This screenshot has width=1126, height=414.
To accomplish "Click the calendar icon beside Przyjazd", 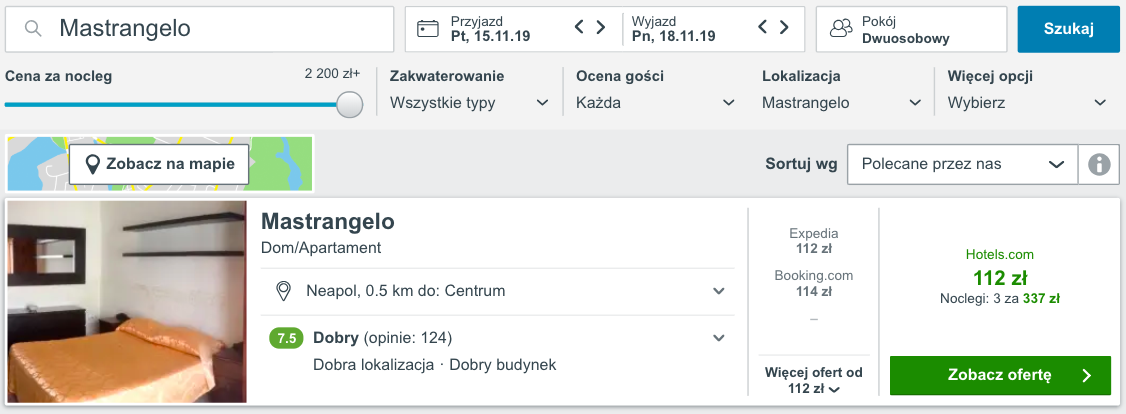I will click(x=428, y=29).
